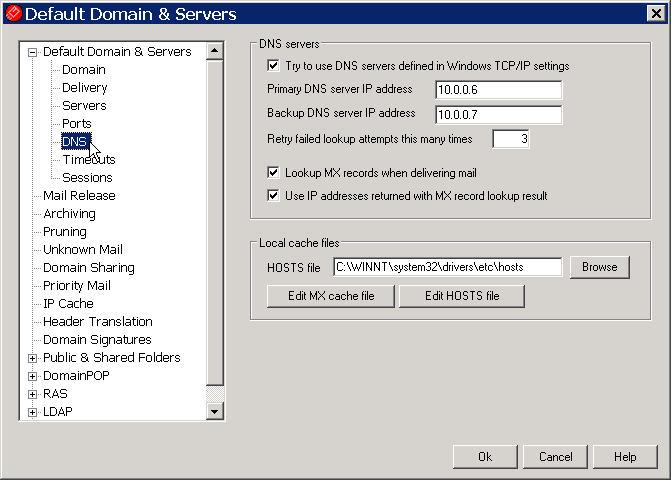
Task: Toggle Use IP addresses returned with MX lookup
Action: click(x=273, y=196)
